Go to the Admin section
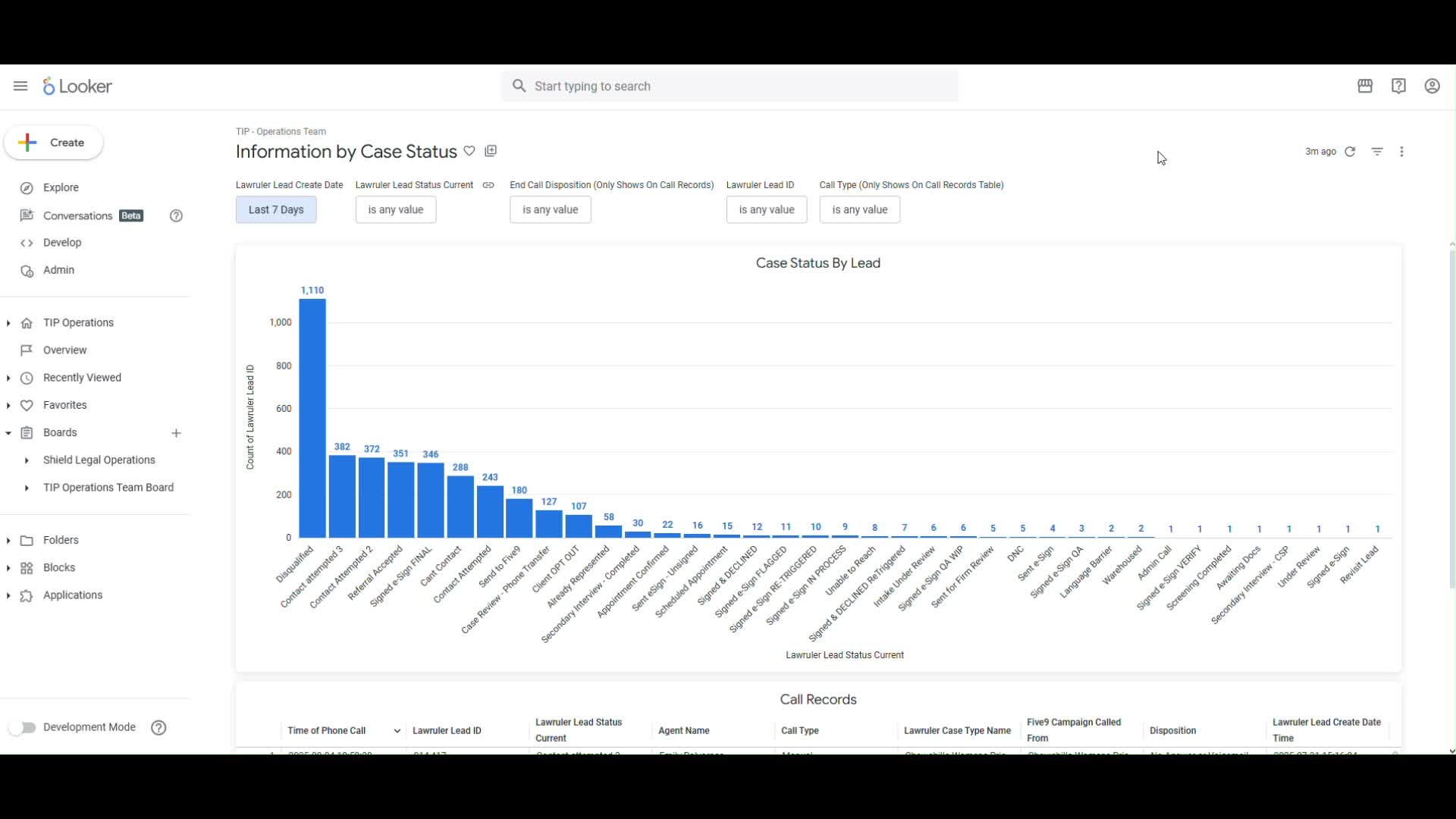 (58, 270)
